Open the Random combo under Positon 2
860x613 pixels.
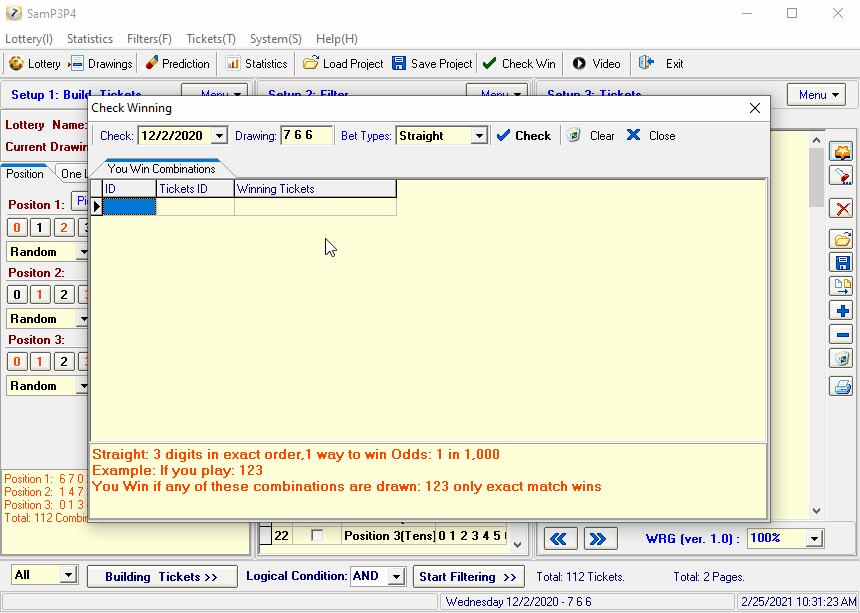pyautogui.click(x=83, y=319)
